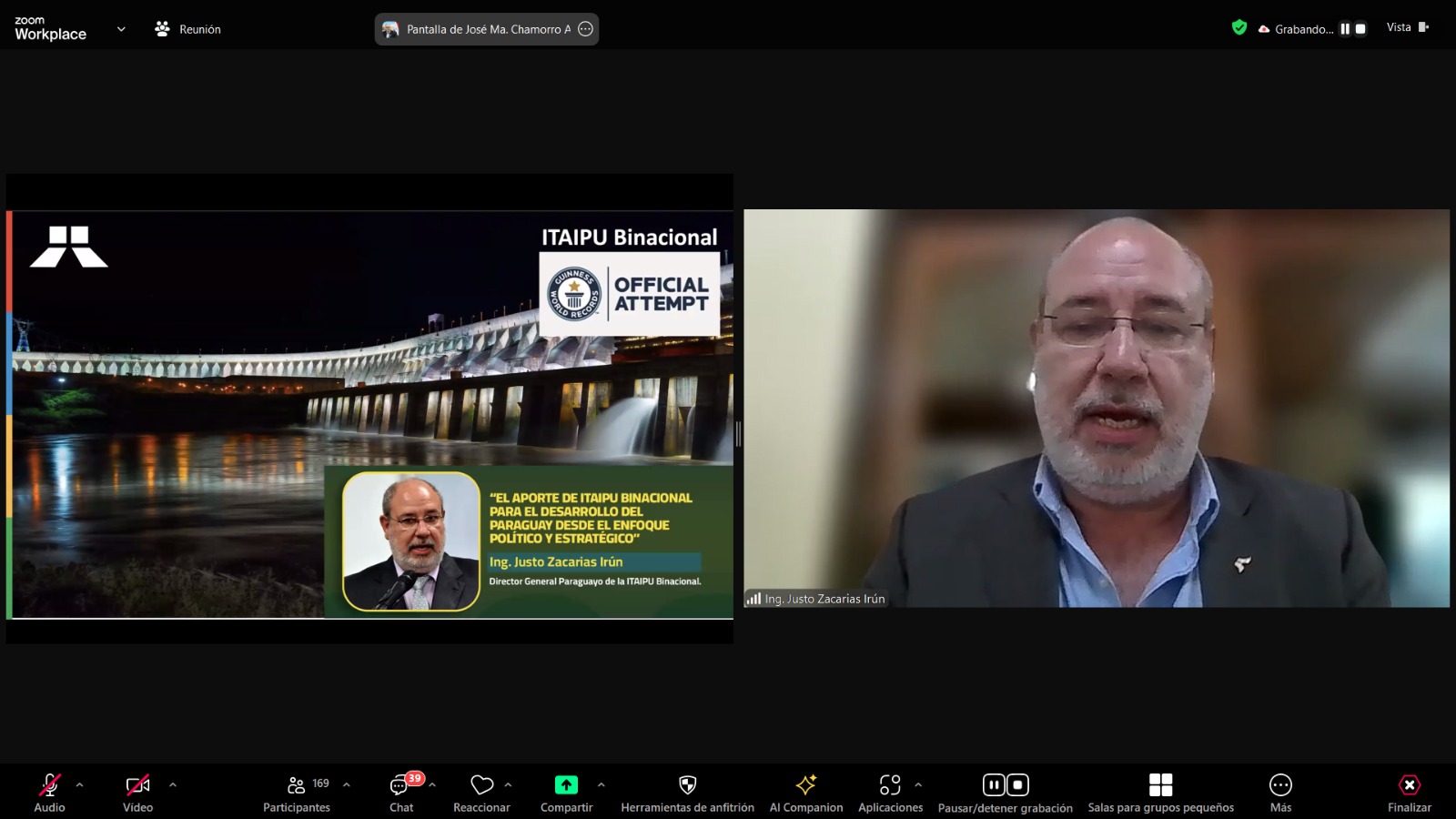The width and height of the screenshot is (1456, 819).
Task: Click the 169 participant count
Action: (x=321, y=784)
